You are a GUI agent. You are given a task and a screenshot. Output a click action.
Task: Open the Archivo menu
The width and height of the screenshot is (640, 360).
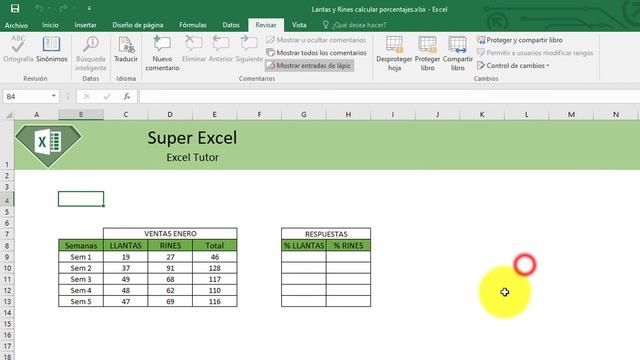[x=16, y=25]
